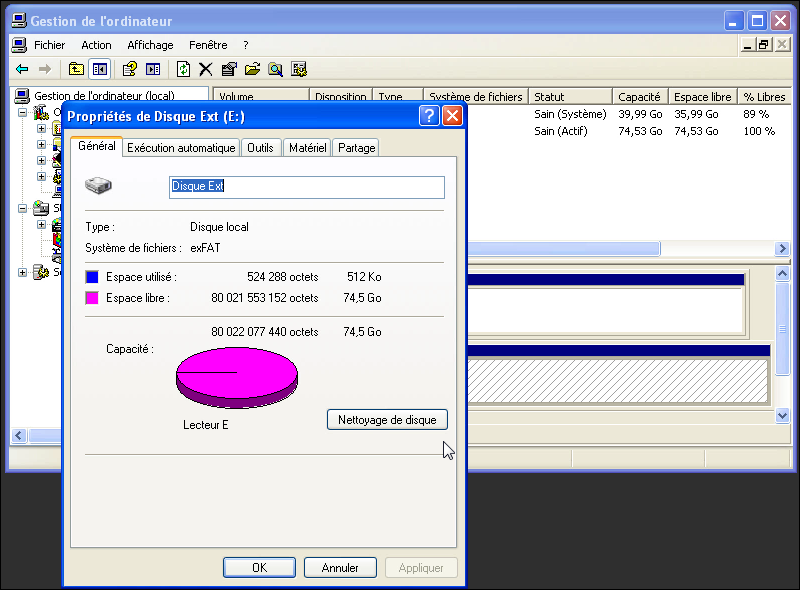Click the hard drive icon in Properties dialog

pyautogui.click(x=98, y=185)
